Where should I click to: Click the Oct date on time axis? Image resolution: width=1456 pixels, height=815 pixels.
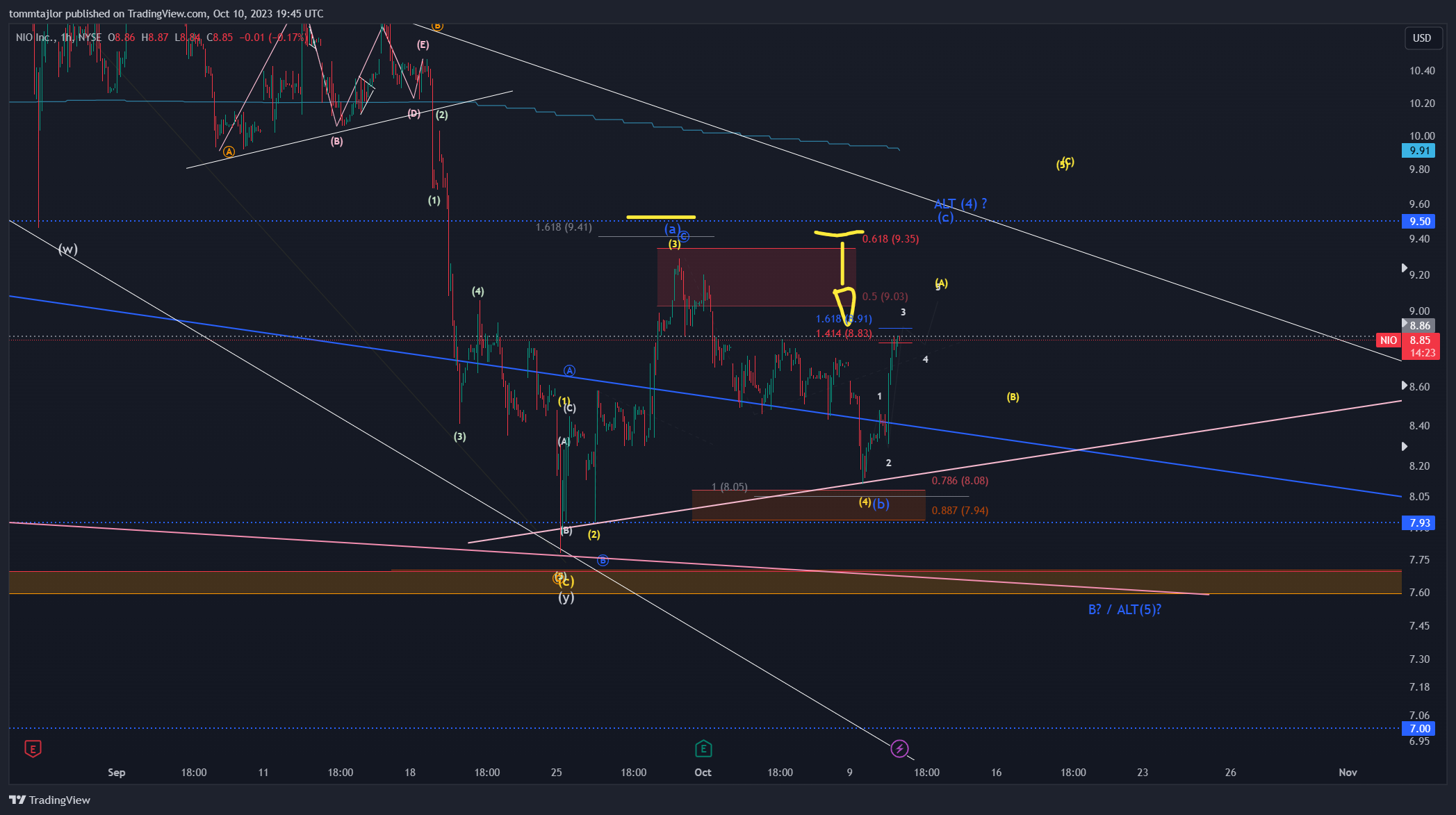pyautogui.click(x=703, y=773)
